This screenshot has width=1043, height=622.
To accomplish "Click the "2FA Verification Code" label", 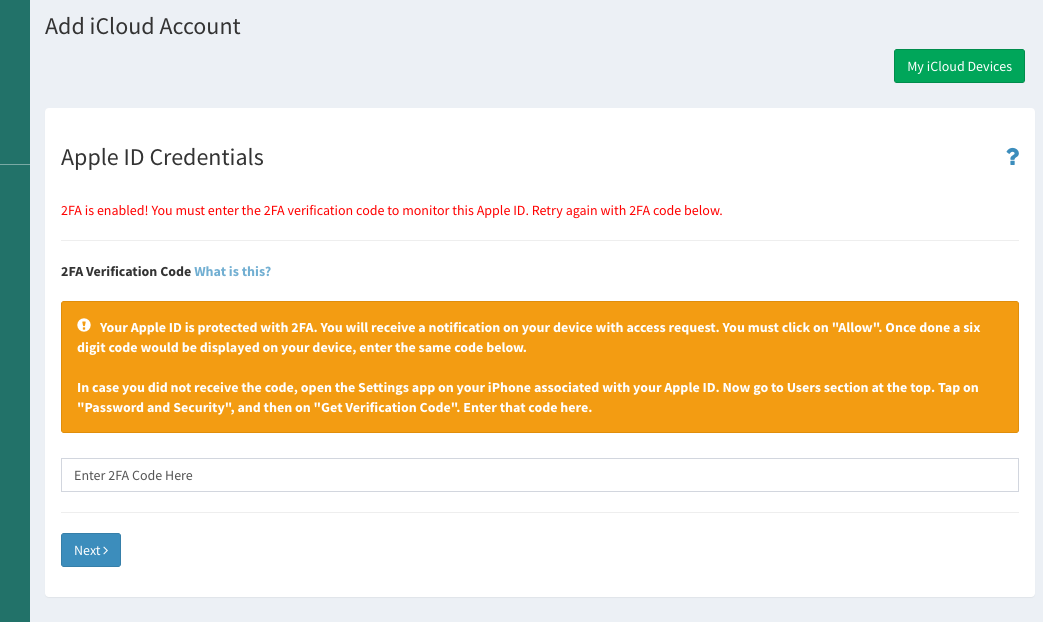I will [125, 271].
